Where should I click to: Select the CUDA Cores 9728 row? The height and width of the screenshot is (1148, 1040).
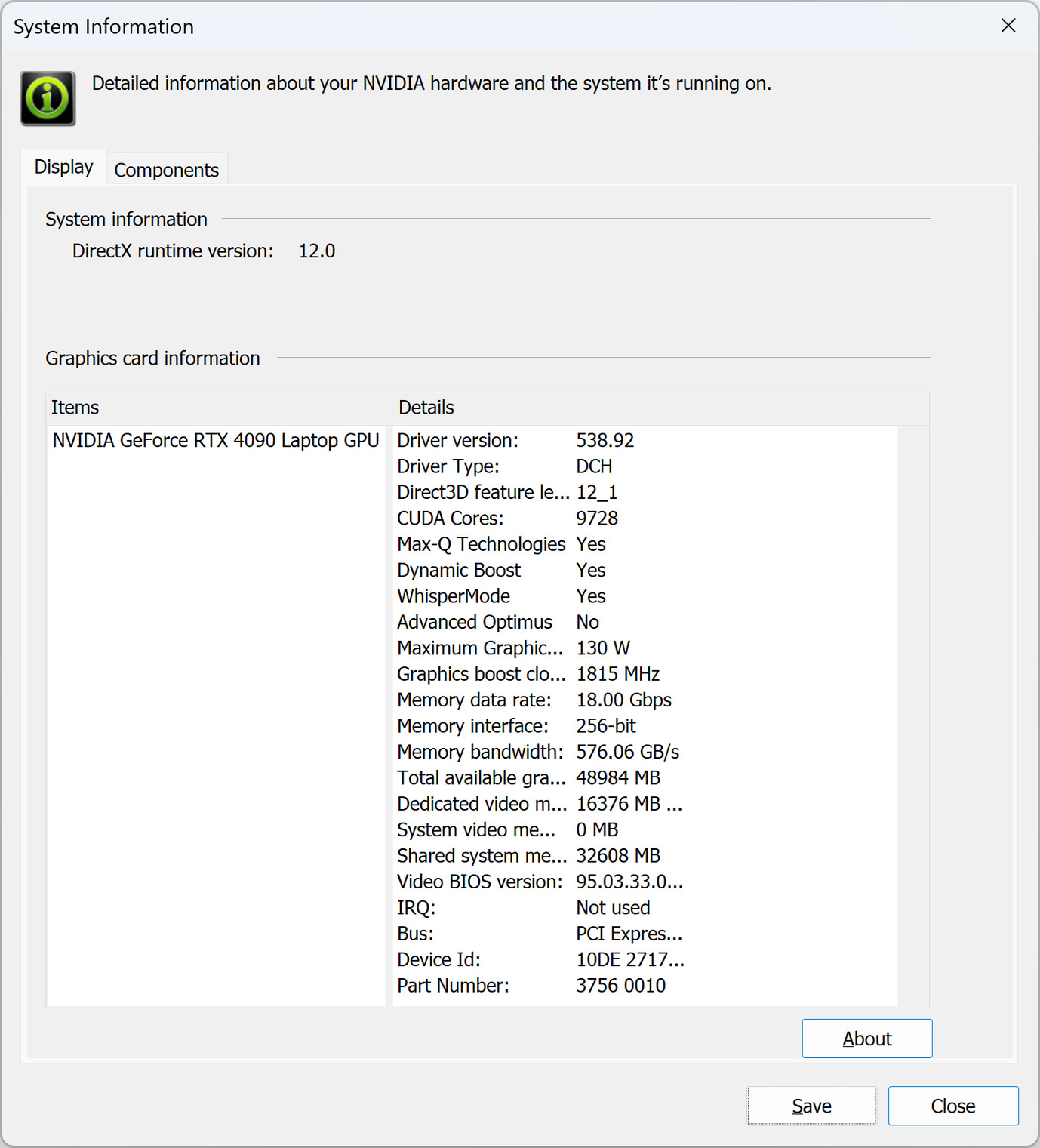tap(645, 519)
